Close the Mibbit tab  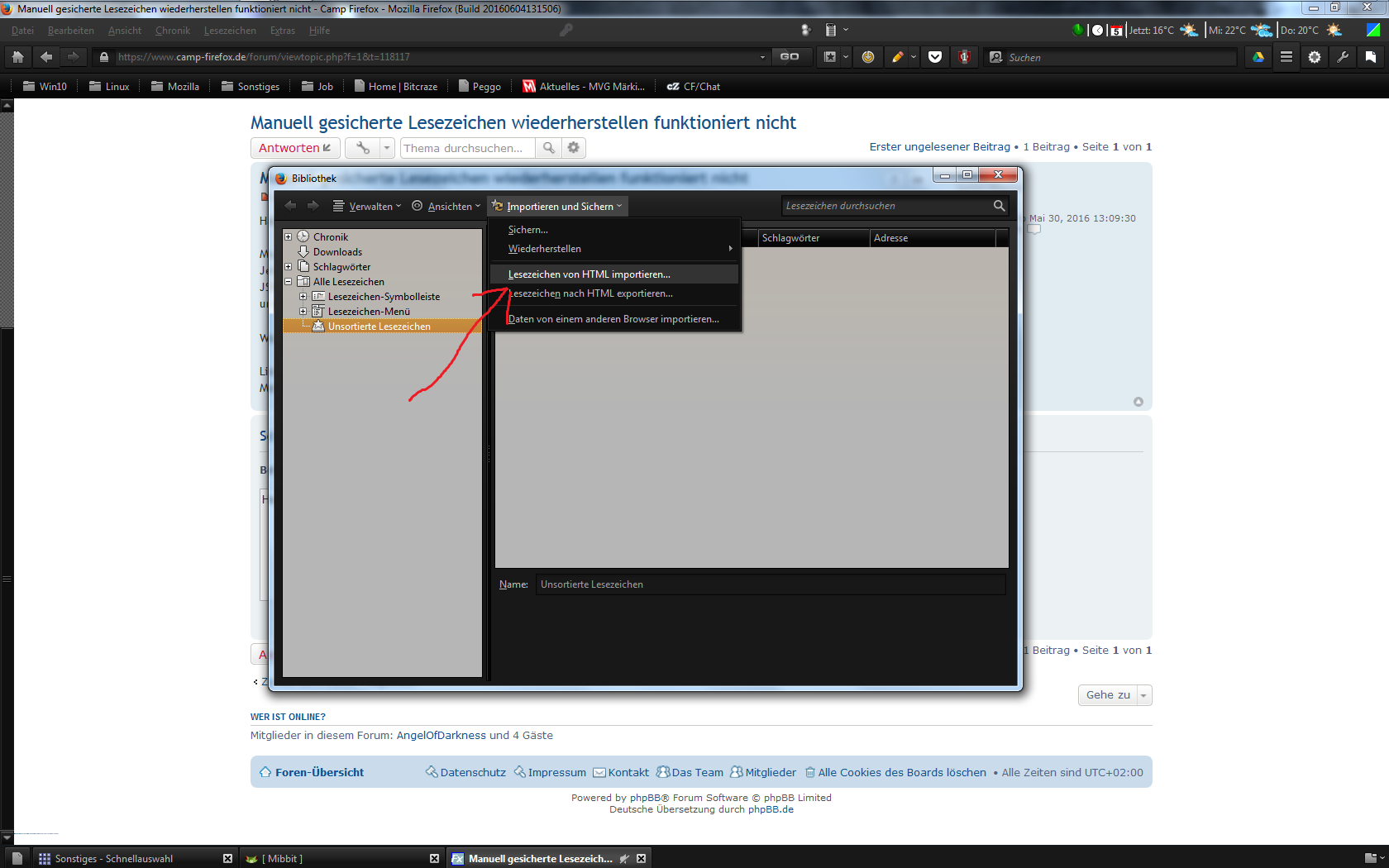pos(434,858)
